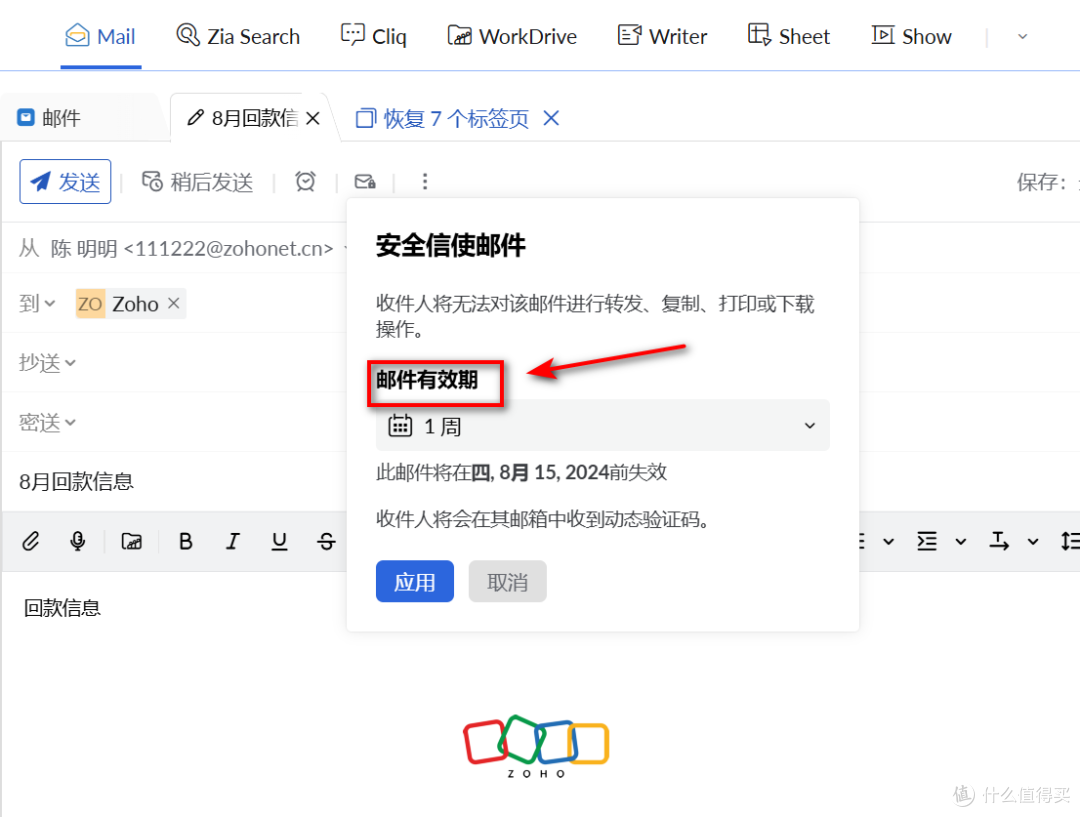The image size is (1080, 817).
Task: Expand the indent options arrow
Action: coord(961,542)
